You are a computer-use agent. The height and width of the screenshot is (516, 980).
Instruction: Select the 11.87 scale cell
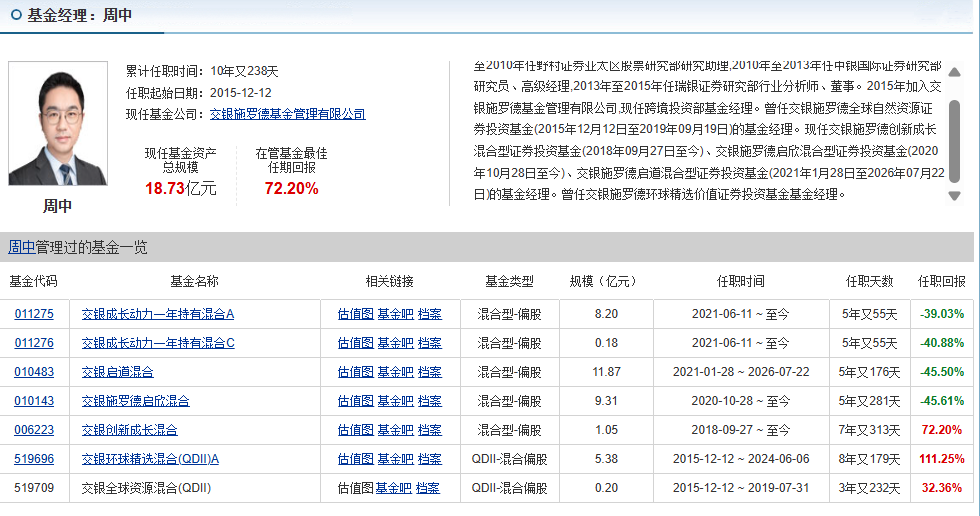click(x=606, y=372)
